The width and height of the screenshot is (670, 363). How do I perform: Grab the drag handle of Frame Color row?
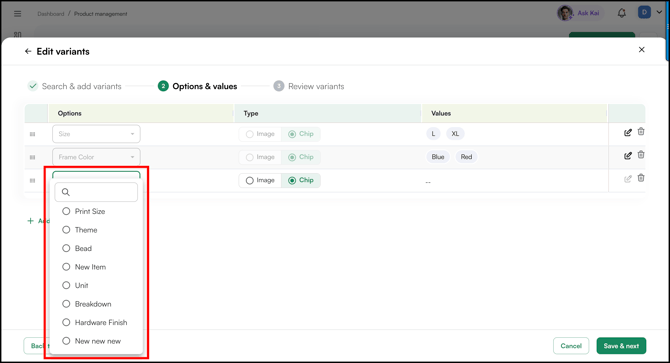32,157
